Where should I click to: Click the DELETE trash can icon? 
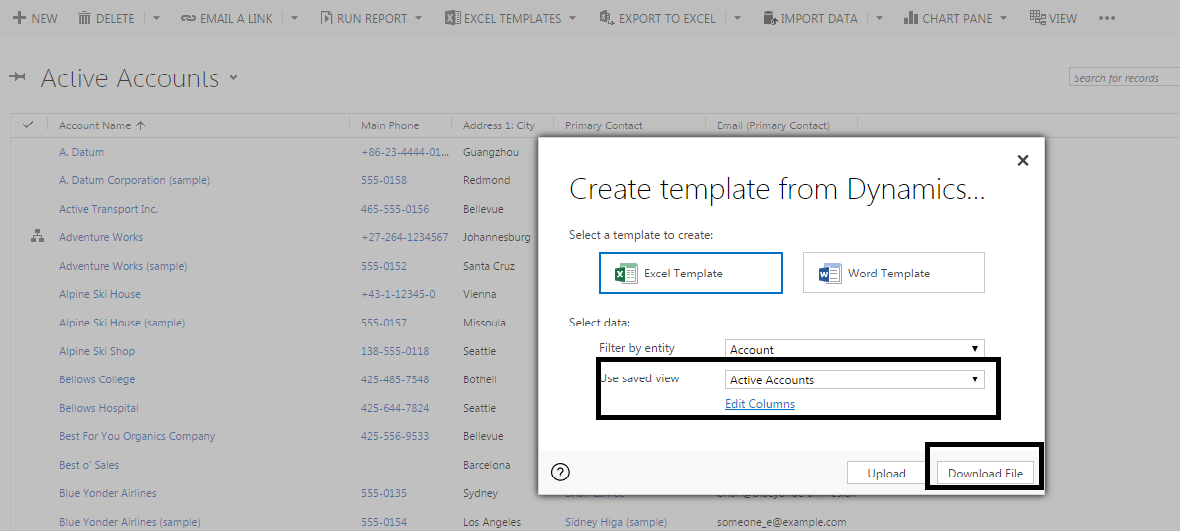[x=84, y=18]
